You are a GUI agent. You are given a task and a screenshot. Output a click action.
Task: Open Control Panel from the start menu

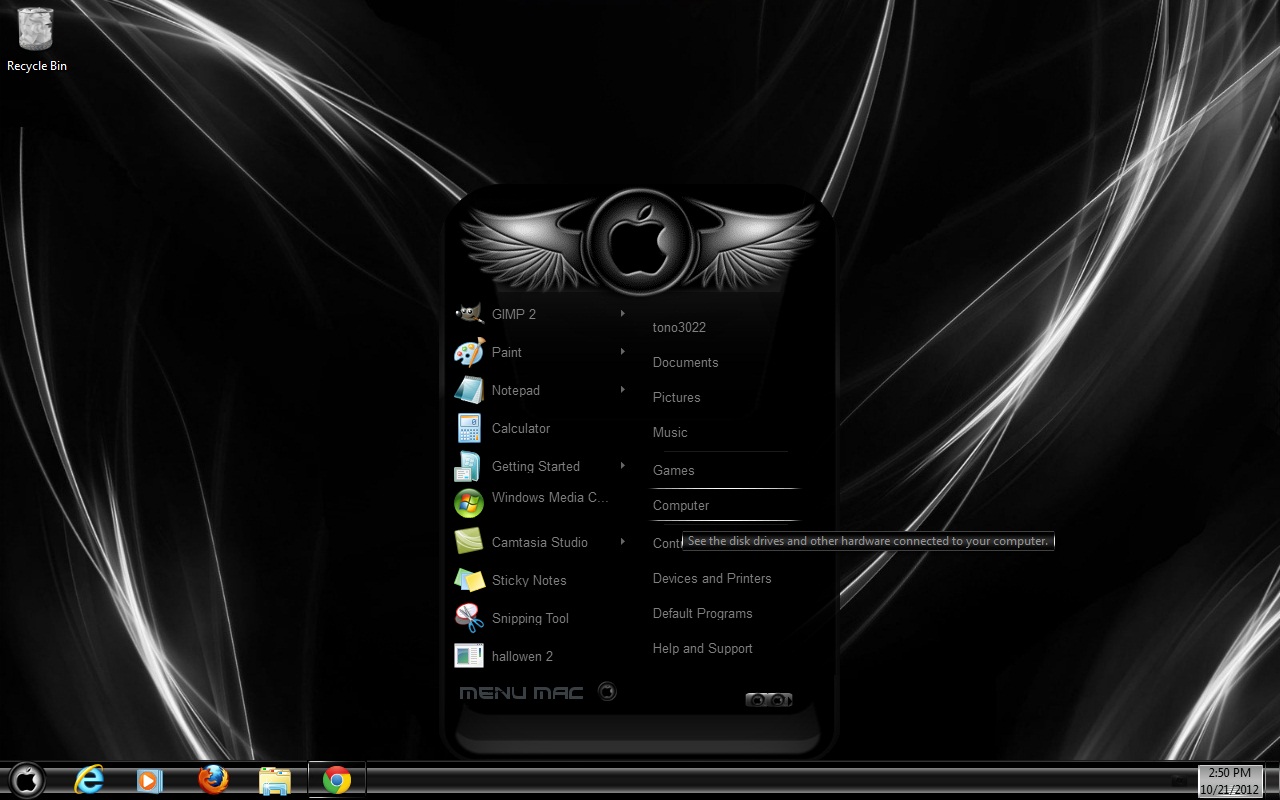(662, 543)
